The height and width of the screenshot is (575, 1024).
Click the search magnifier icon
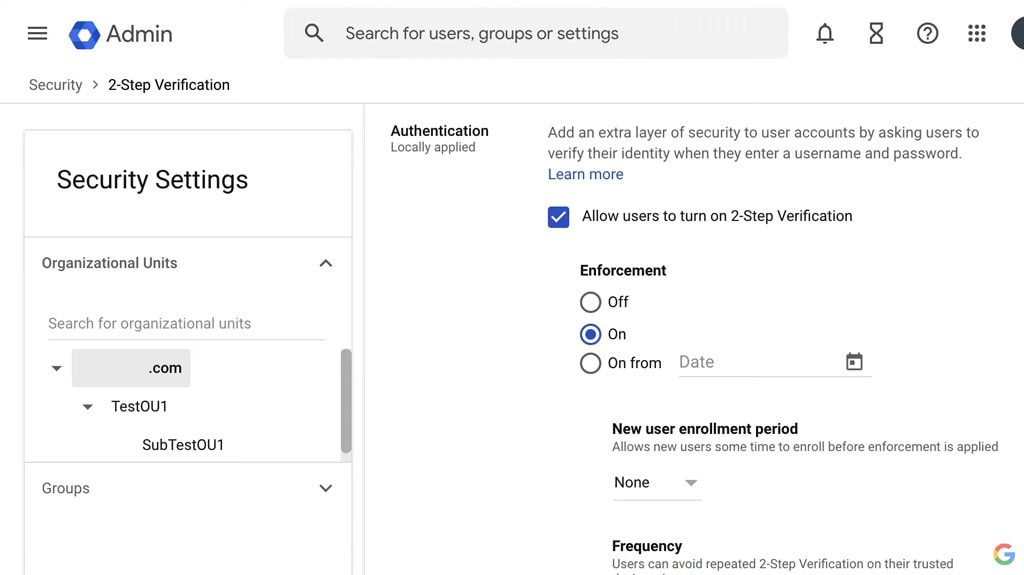click(314, 33)
